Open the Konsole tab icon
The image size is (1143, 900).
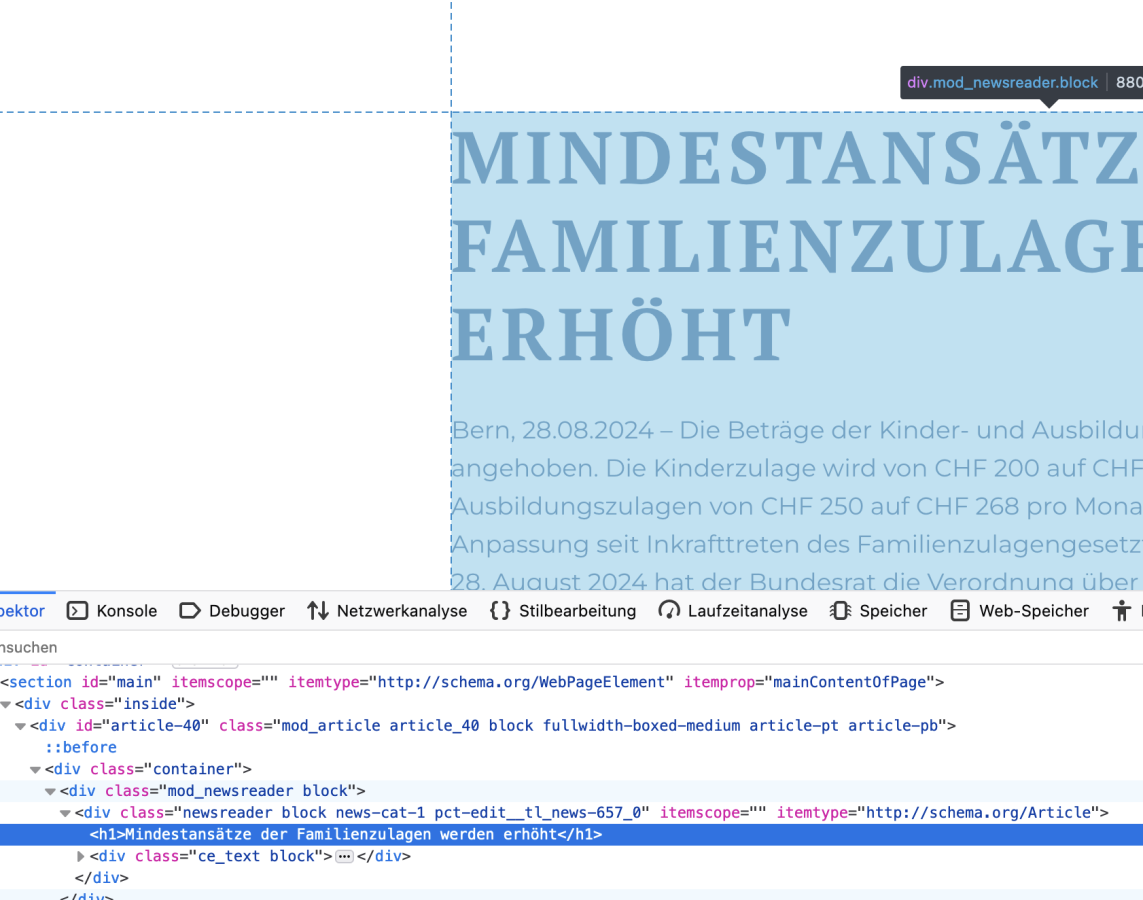point(78,611)
